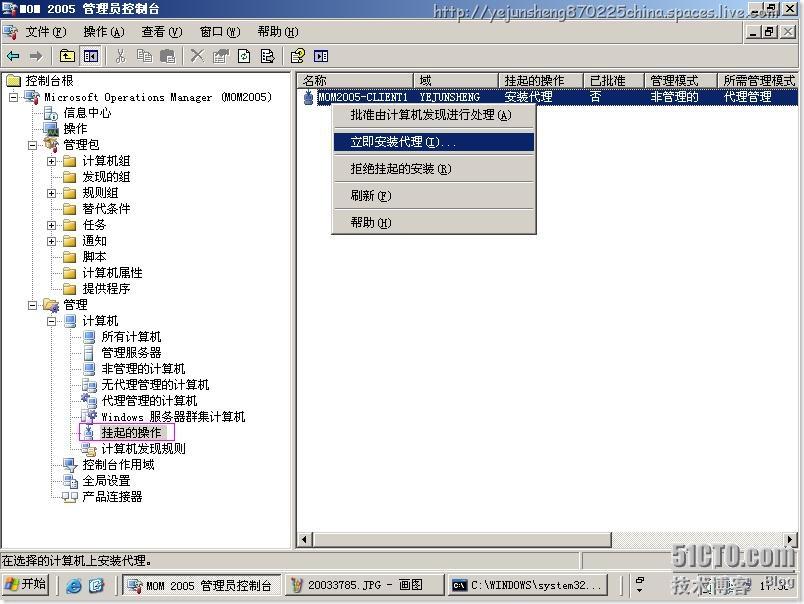The height and width of the screenshot is (604, 804).
Task: Select 代理管理的计算机 in the tree
Action: pos(149,400)
